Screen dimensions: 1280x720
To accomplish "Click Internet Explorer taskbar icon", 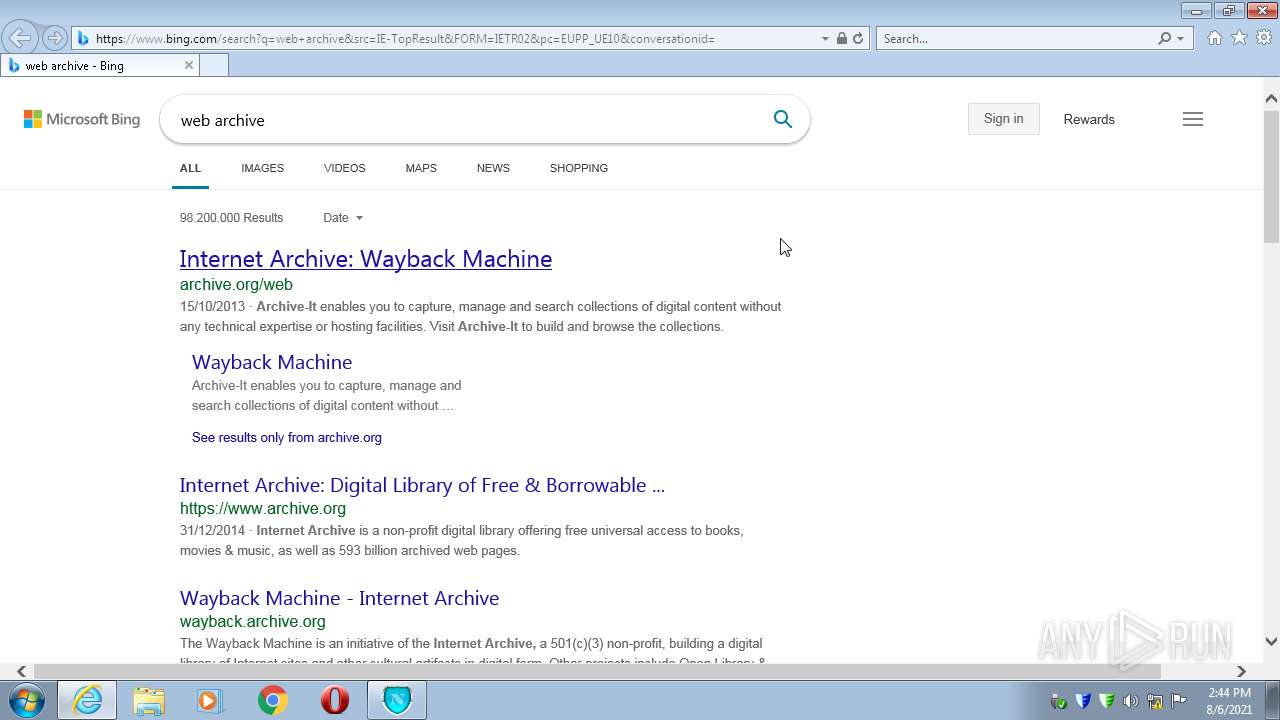I will coord(87,700).
